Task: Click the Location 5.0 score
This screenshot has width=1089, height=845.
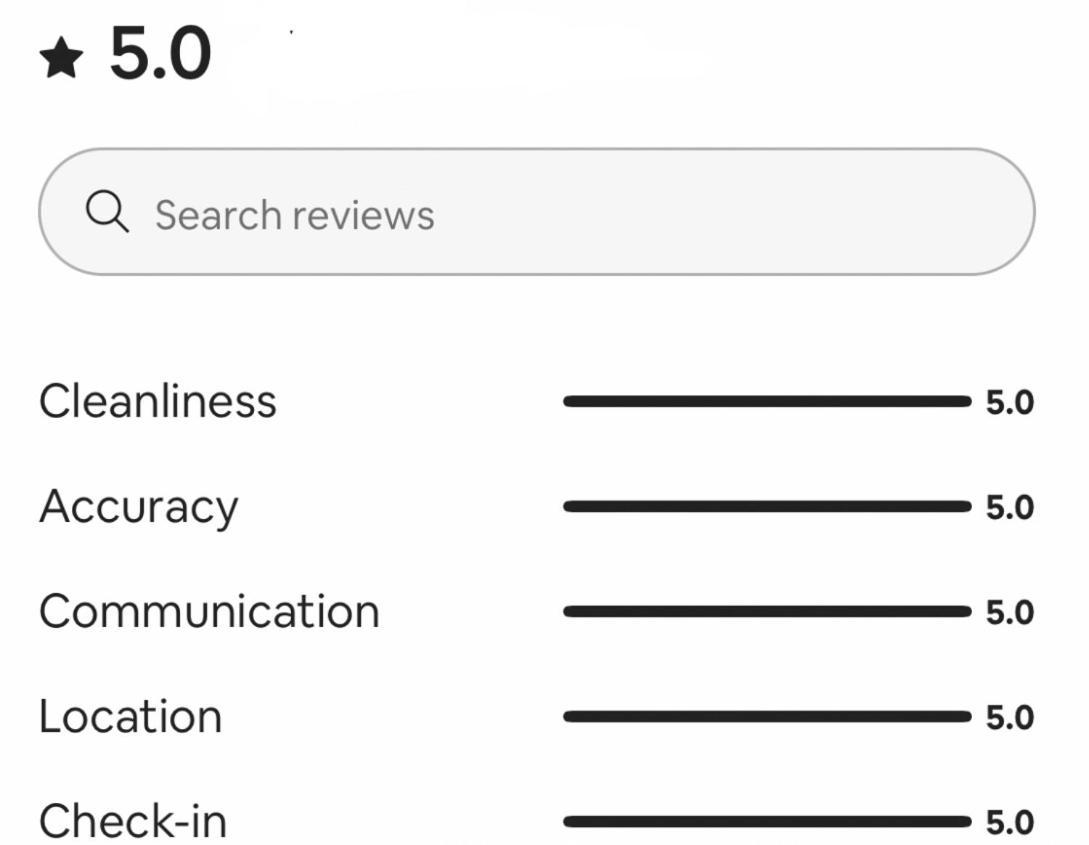Action: [1010, 717]
